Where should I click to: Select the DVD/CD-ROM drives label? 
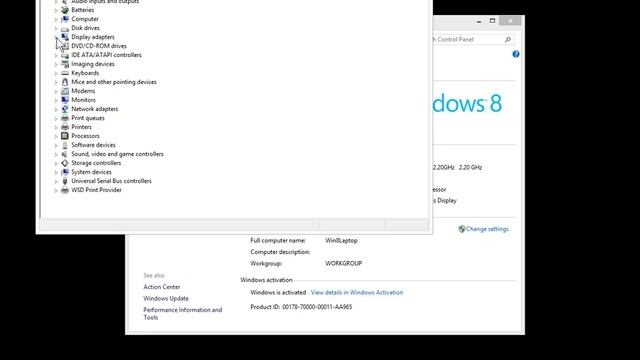pyautogui.click(x=99, y=46)
